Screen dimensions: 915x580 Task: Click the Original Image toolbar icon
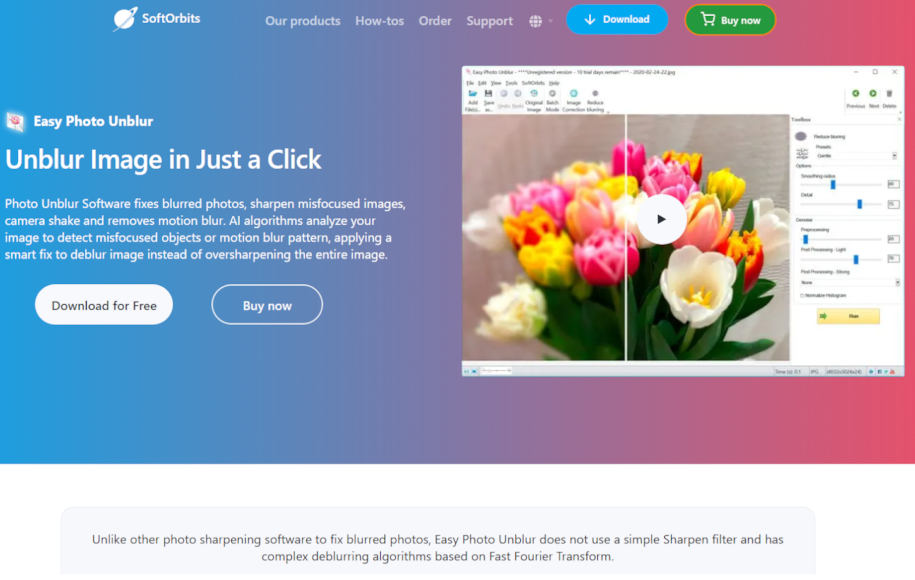point(534,94)
